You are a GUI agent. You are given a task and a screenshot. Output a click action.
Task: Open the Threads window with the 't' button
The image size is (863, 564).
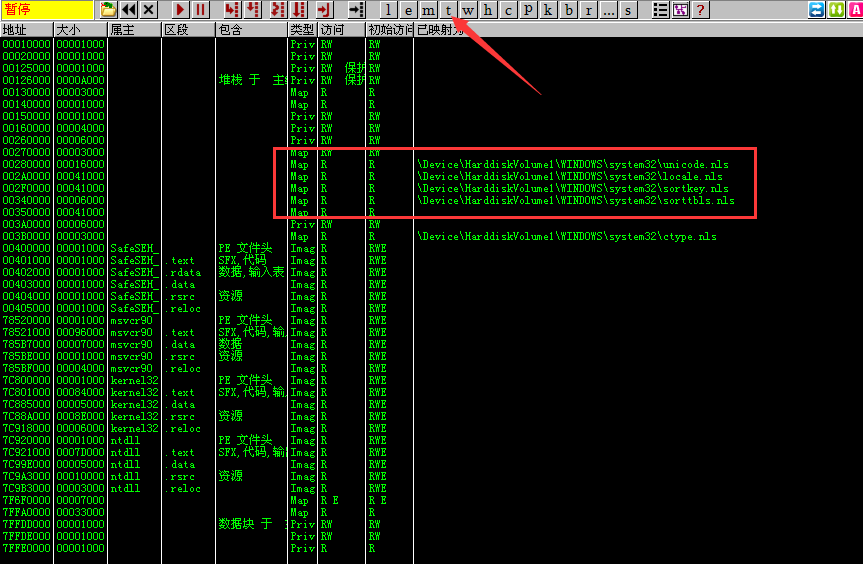coord(448,10)
